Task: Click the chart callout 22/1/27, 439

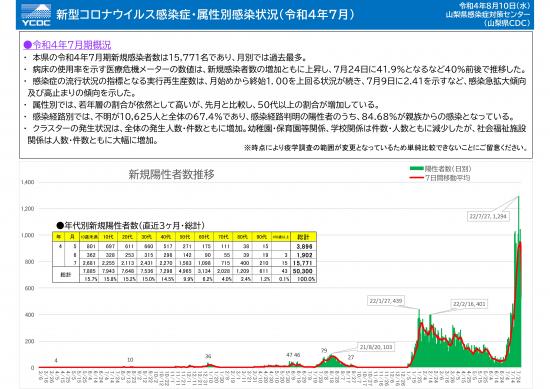Action: click(x=385, y=301)
